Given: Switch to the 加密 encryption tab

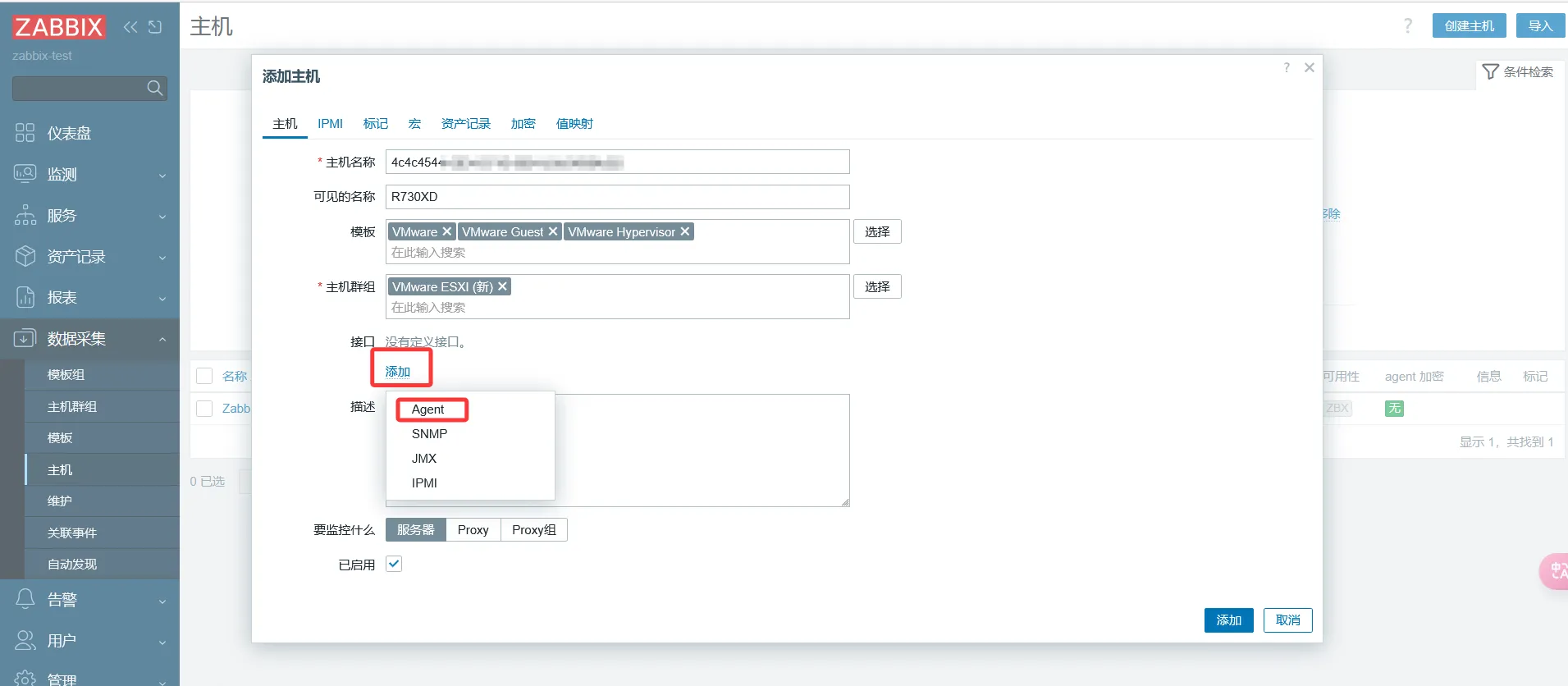Looking at the screenshot, I should tap(523, 123).
